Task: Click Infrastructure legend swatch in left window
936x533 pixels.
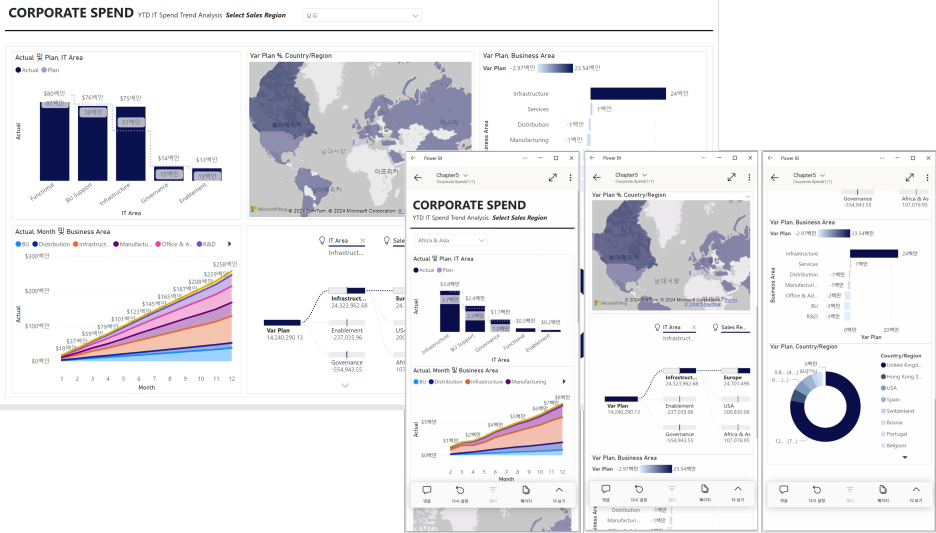Action: click(x=467, y=381)
